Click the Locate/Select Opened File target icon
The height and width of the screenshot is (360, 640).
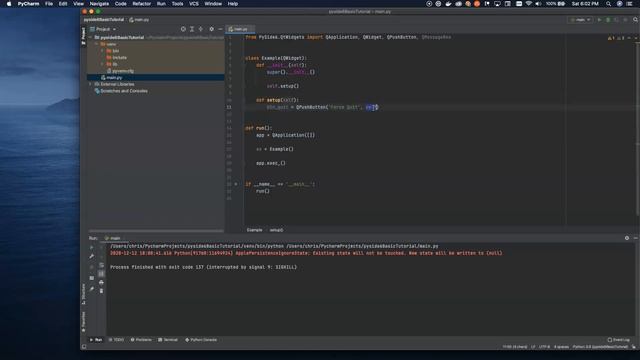point(183,29)
